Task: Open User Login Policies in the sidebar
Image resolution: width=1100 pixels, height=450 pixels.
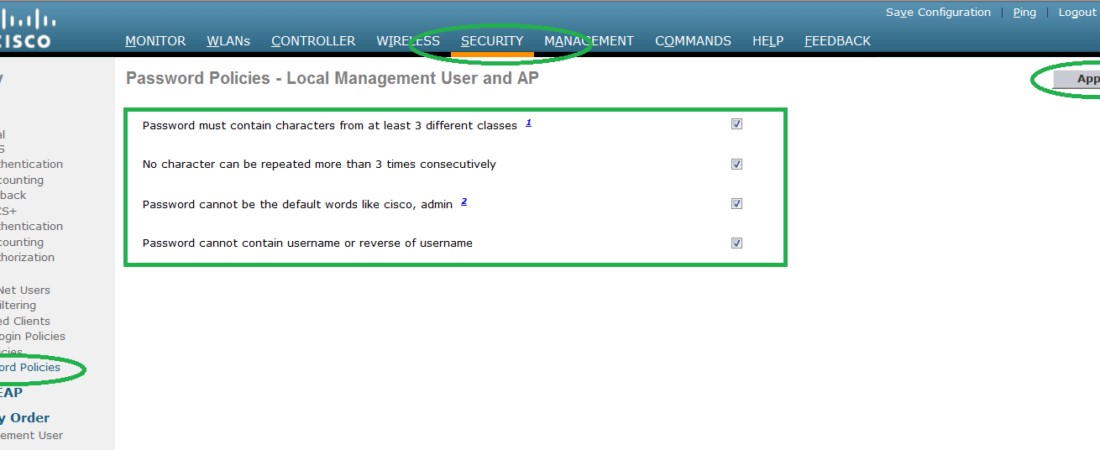Action: point(32,336)
